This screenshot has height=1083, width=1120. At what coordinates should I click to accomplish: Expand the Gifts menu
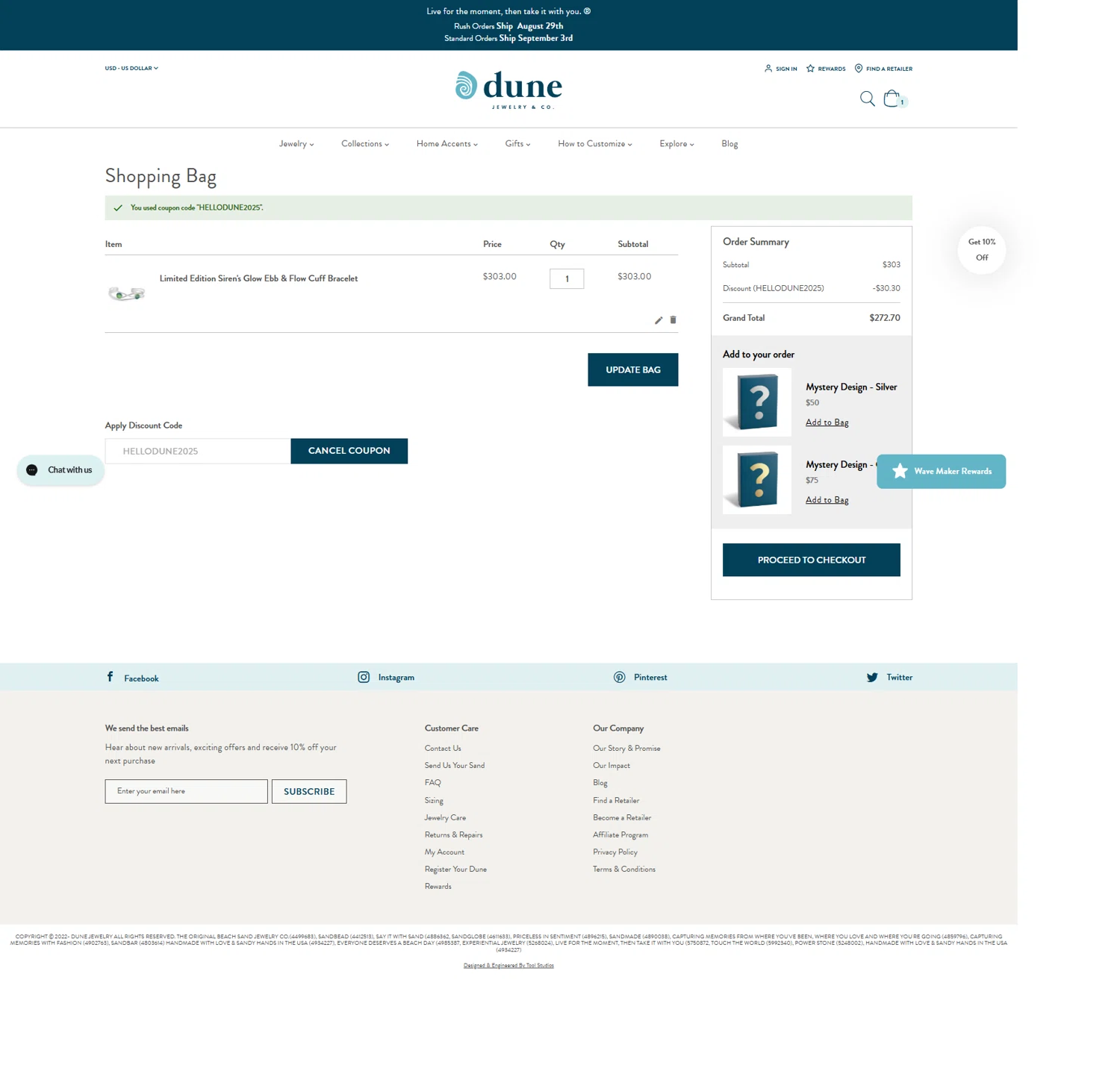(517, 144)
